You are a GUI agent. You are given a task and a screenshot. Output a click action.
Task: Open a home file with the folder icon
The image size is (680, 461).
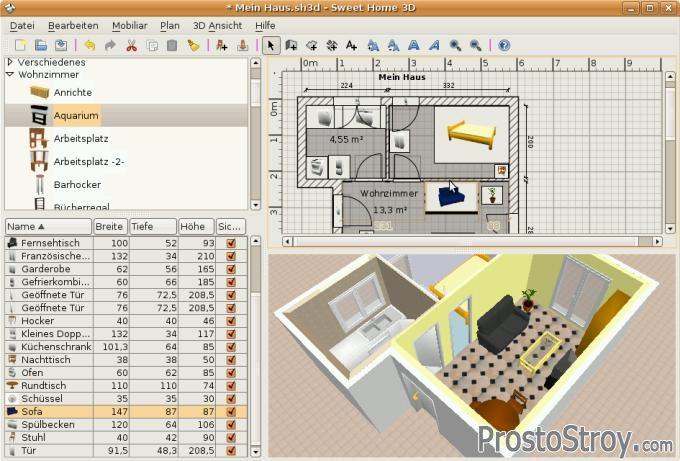click(x=40, y=45)
